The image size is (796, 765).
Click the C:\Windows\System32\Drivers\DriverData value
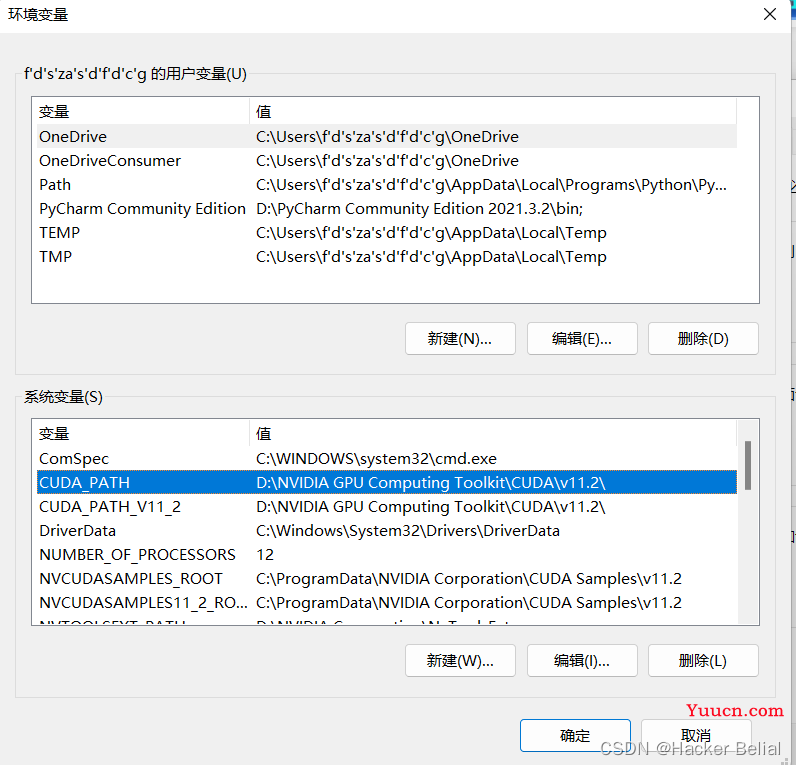[408, 530]
